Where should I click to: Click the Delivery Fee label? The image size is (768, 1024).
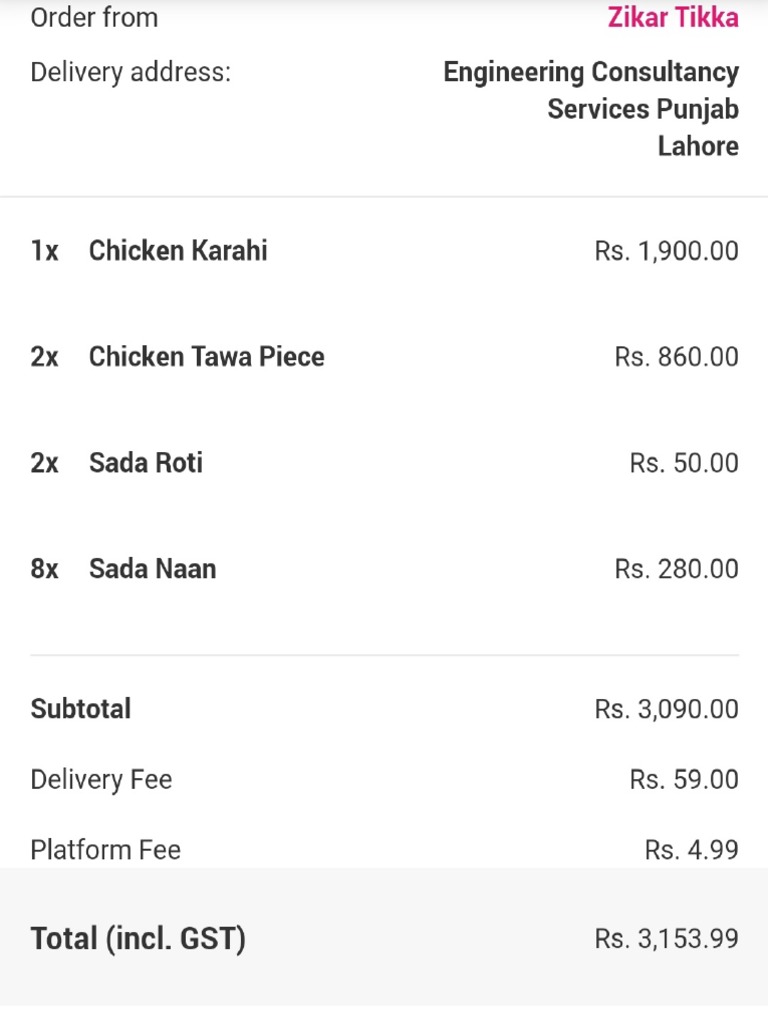coord(101,780)
